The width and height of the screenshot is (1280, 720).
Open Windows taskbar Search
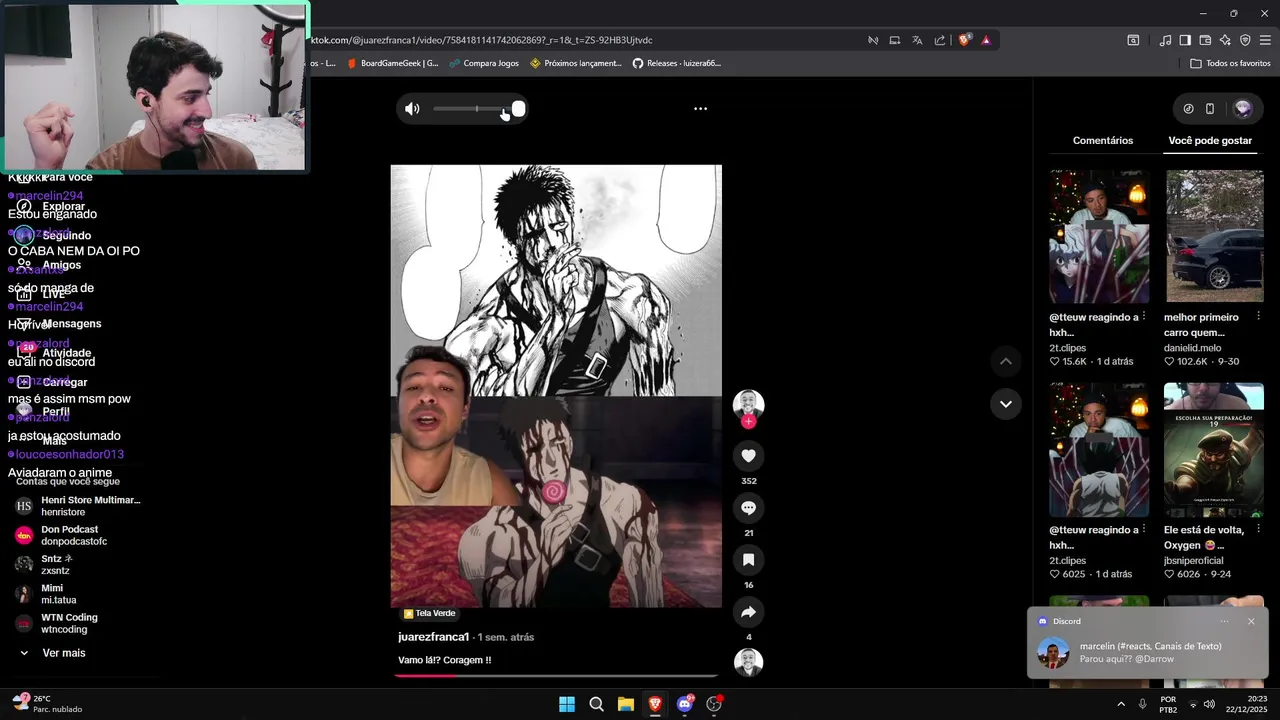point(596,704)
